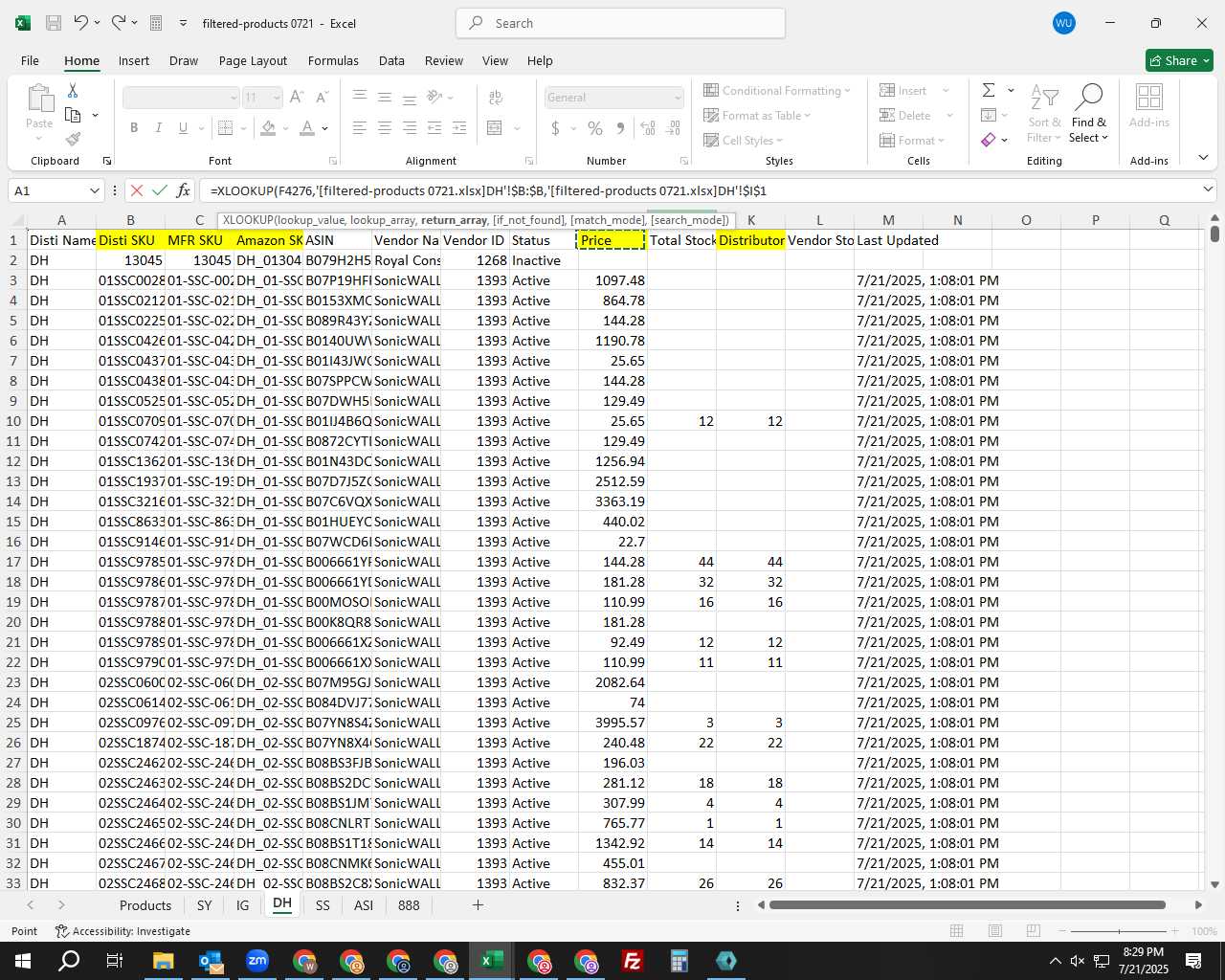The height and width of the screenshot is (980, 1225).
Task: Click the Search box in title bar
Action: [620, 23]
